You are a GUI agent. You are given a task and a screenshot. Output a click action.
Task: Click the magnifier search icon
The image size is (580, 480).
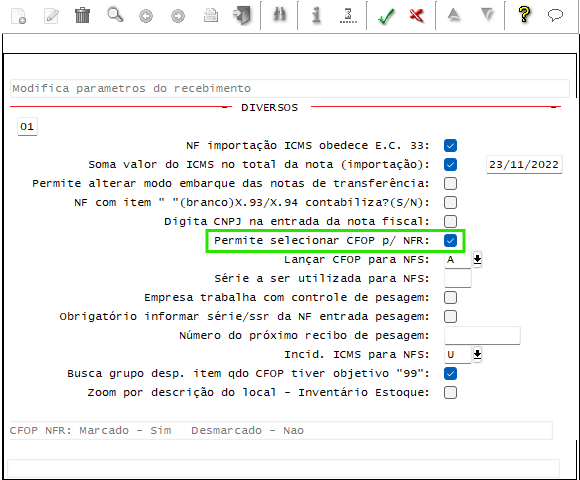coord(115,16)
